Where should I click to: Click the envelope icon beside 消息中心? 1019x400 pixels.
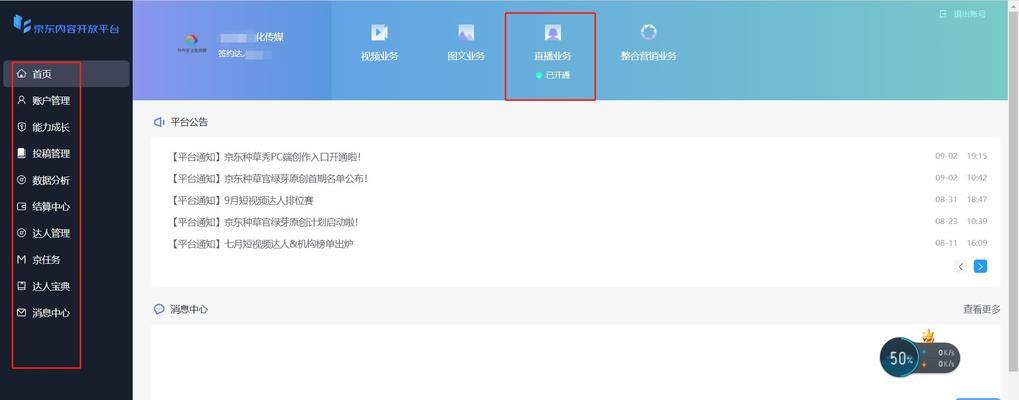21,312
